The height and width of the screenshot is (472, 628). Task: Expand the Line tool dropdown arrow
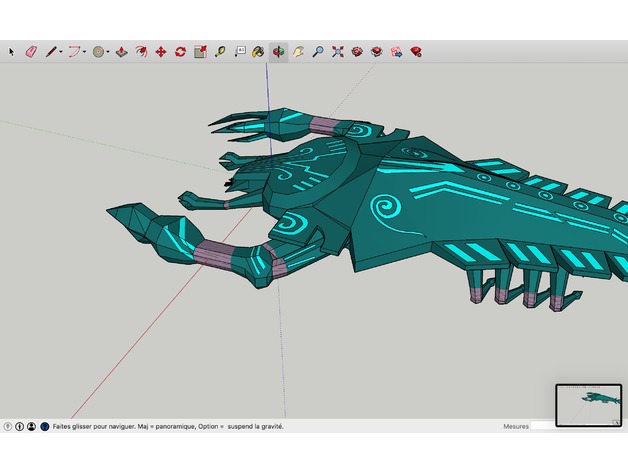(x=60, y=52)
